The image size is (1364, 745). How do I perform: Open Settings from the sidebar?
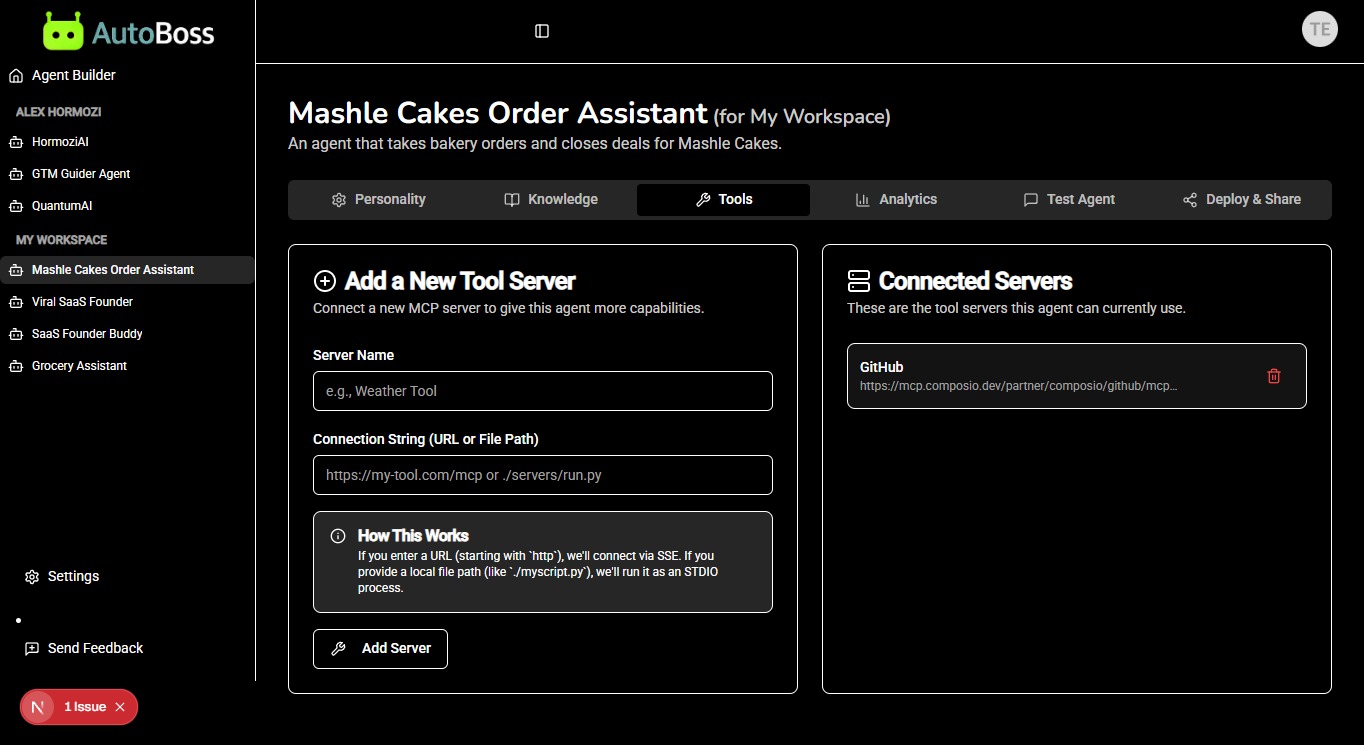tap(73, 576)
